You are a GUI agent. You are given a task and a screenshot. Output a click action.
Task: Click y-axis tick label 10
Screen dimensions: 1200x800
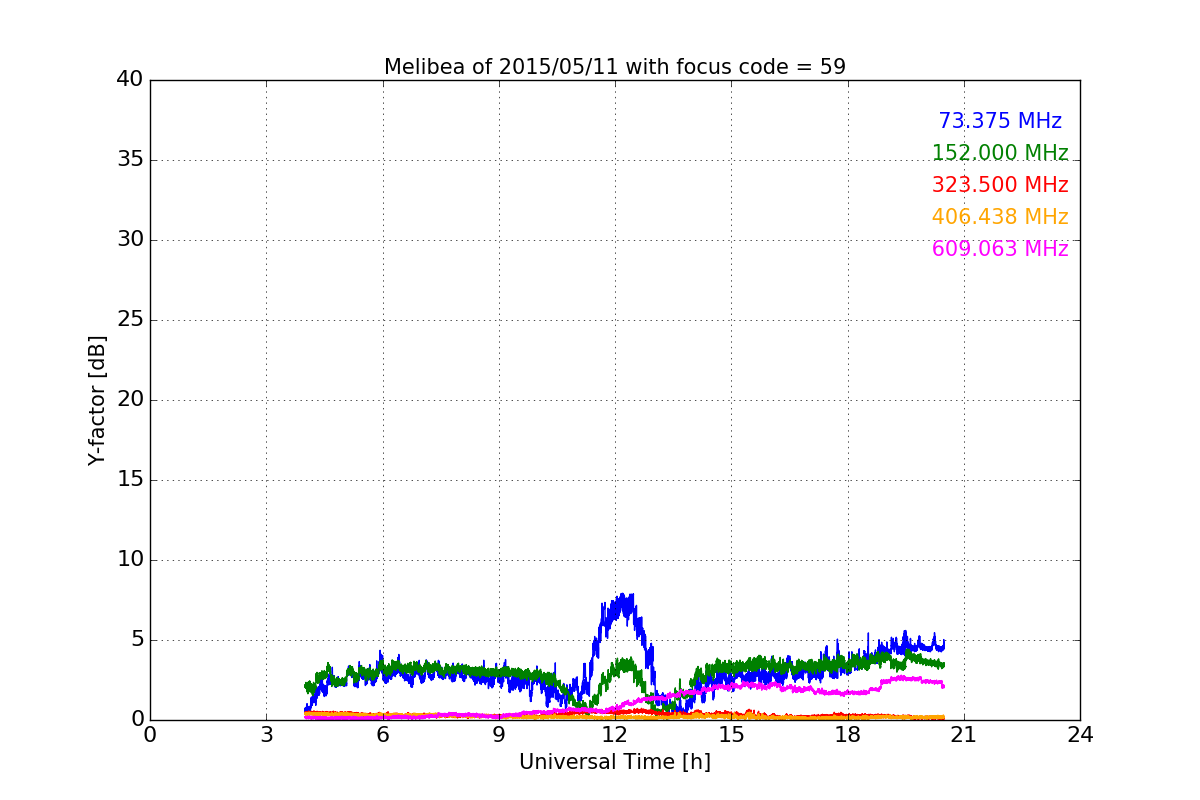(130, 560)
